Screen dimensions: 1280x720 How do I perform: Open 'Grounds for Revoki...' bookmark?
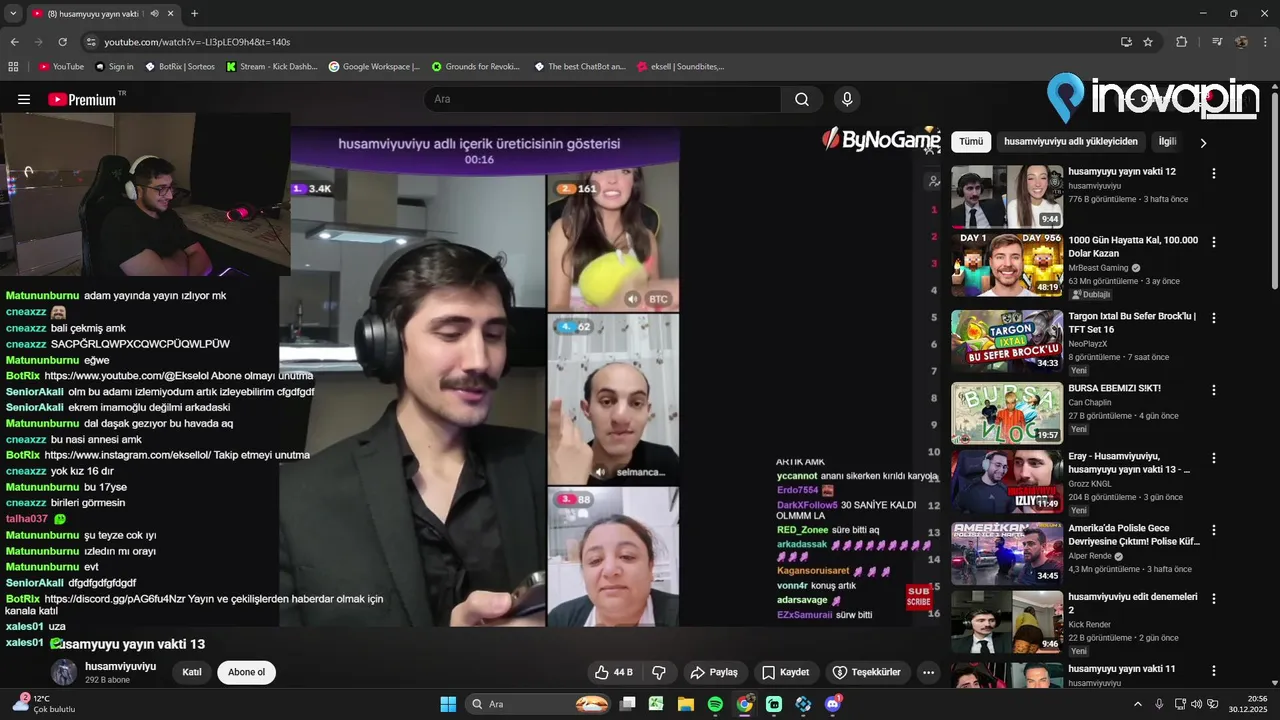pos(476,67)
